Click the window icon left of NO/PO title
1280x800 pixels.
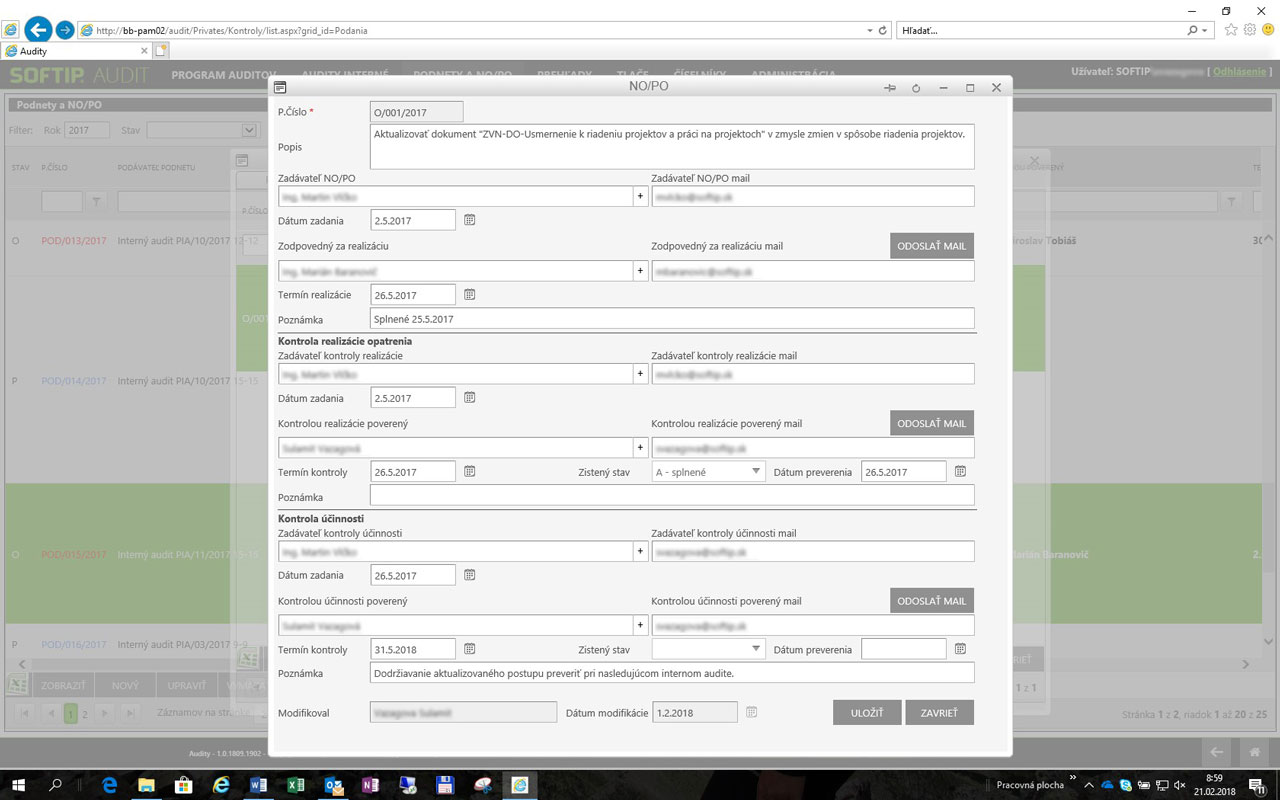click(x=280, y=88)
